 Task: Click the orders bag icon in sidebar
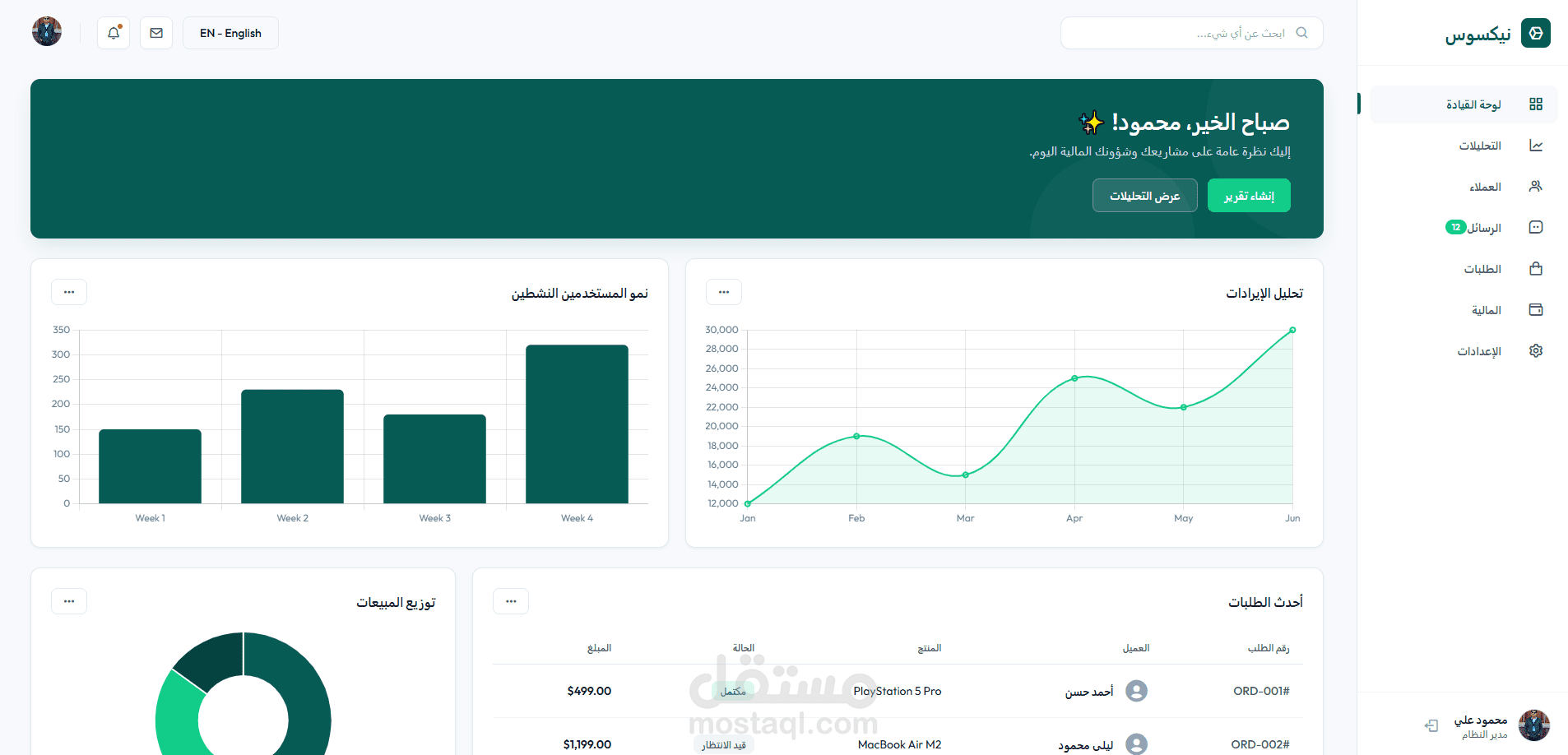point(1536,269)
